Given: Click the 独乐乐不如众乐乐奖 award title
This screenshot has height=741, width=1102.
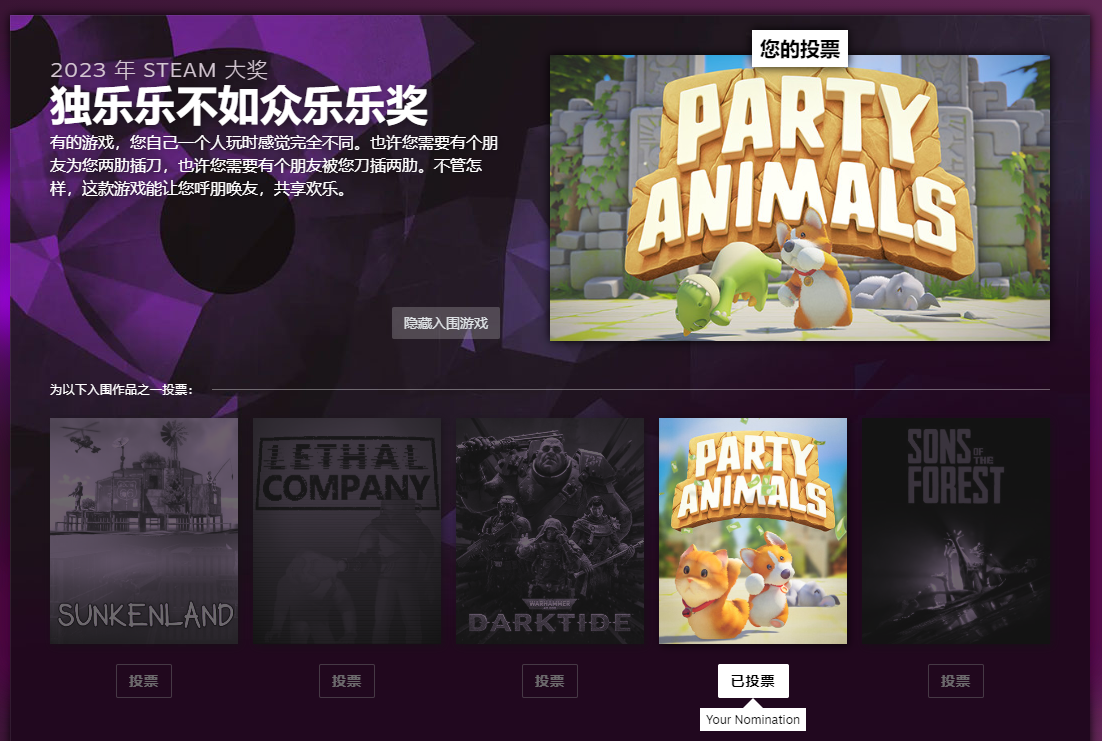Looking at the screenshot, I should pos(239,106).
